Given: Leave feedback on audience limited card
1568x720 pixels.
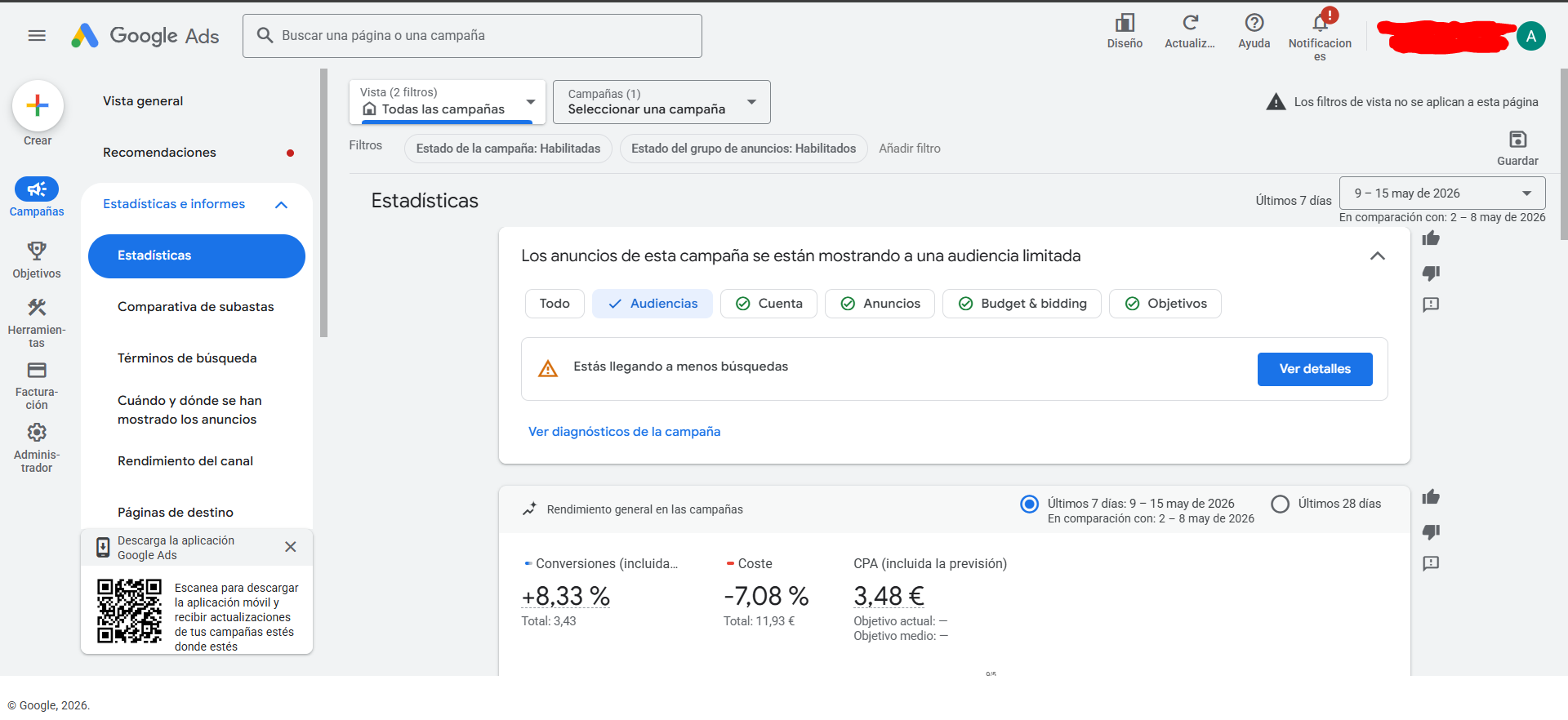Looking at the screenshot, I should point(1431,304).
